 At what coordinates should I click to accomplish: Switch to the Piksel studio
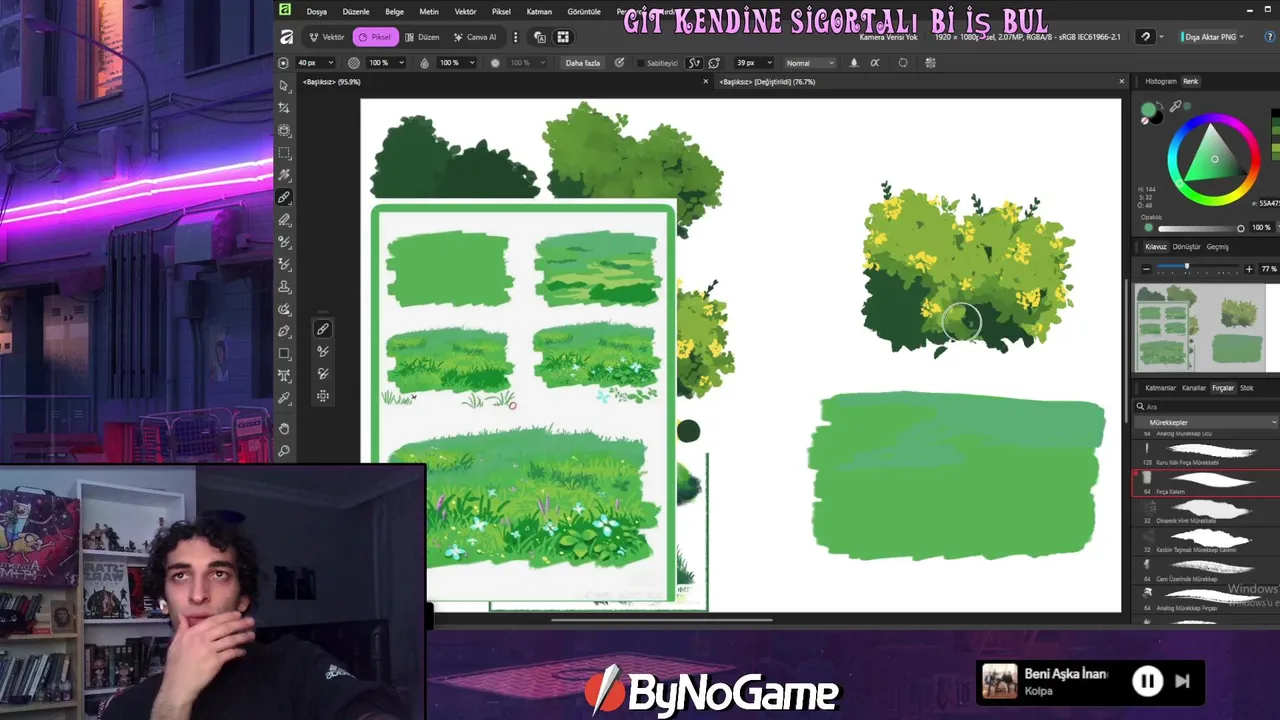[x=375, y=37]
